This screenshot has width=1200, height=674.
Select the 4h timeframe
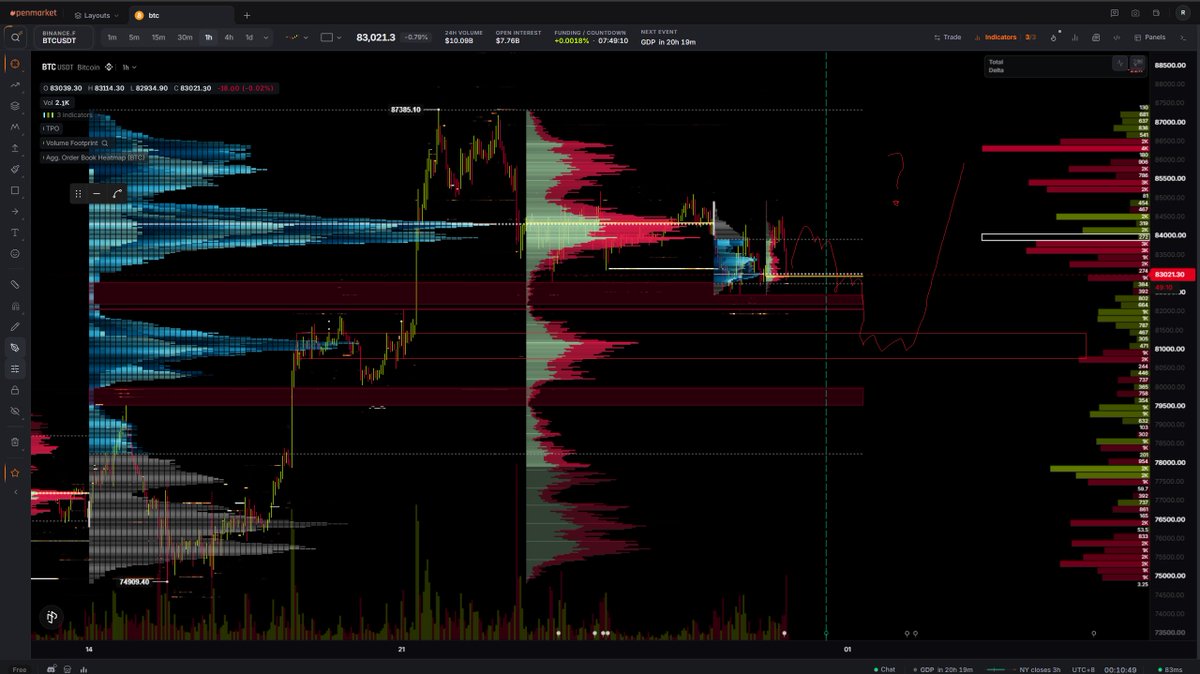[229, 37]
